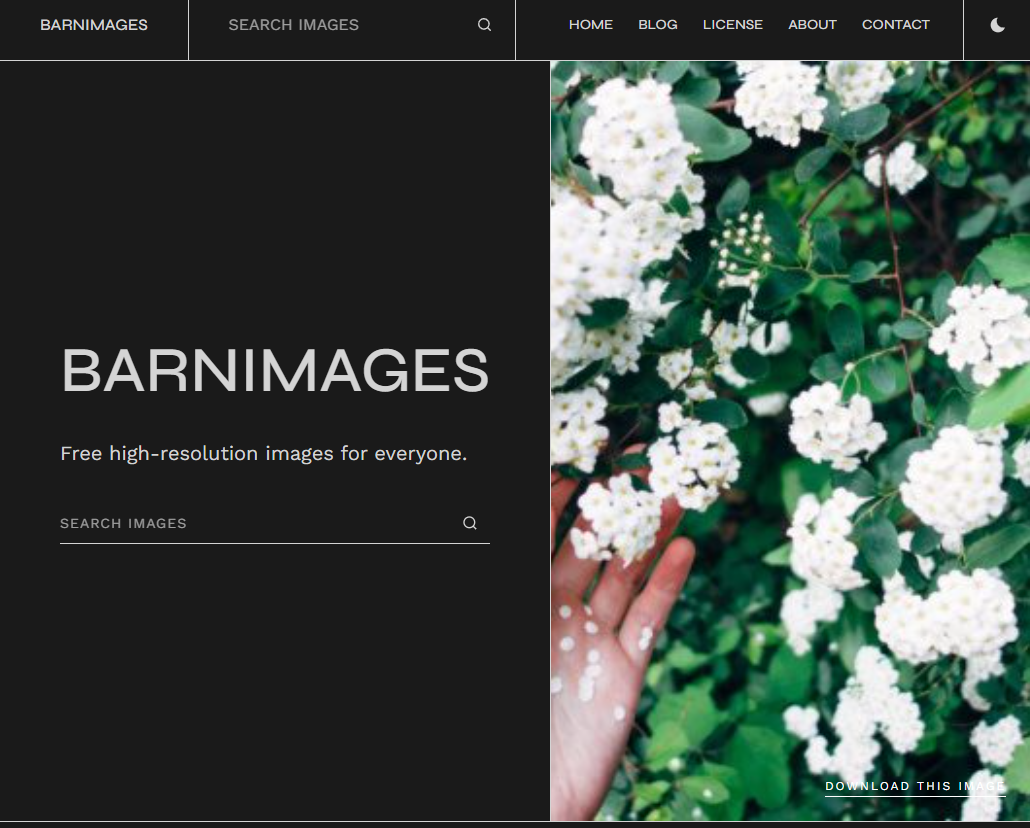1030x828 pixels.
Task: Open the Home menu item
Action: click(x=591, y=25)
